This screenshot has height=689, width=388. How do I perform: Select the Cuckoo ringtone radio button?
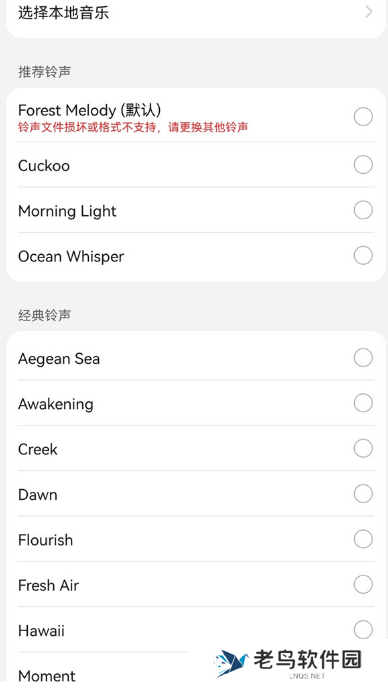click(363, 165)
